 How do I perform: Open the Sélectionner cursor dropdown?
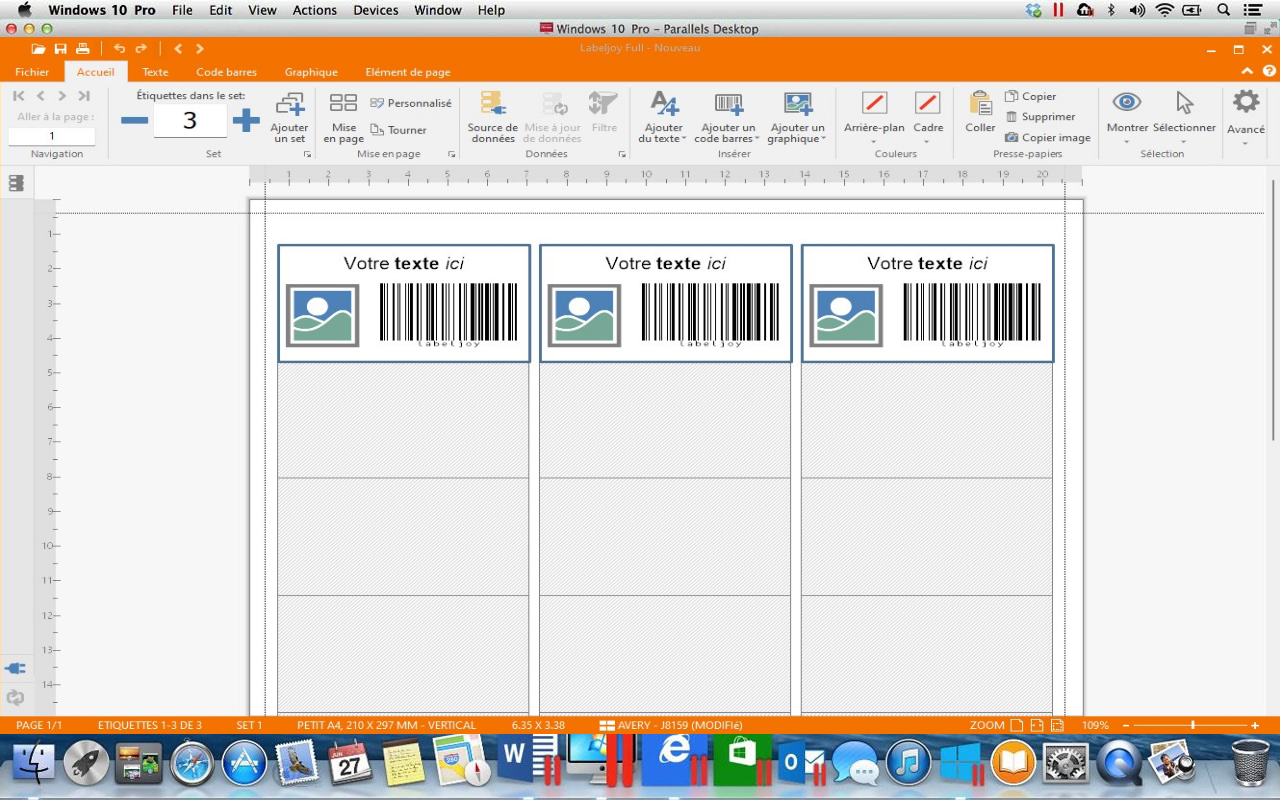[x=1184, y=118]
